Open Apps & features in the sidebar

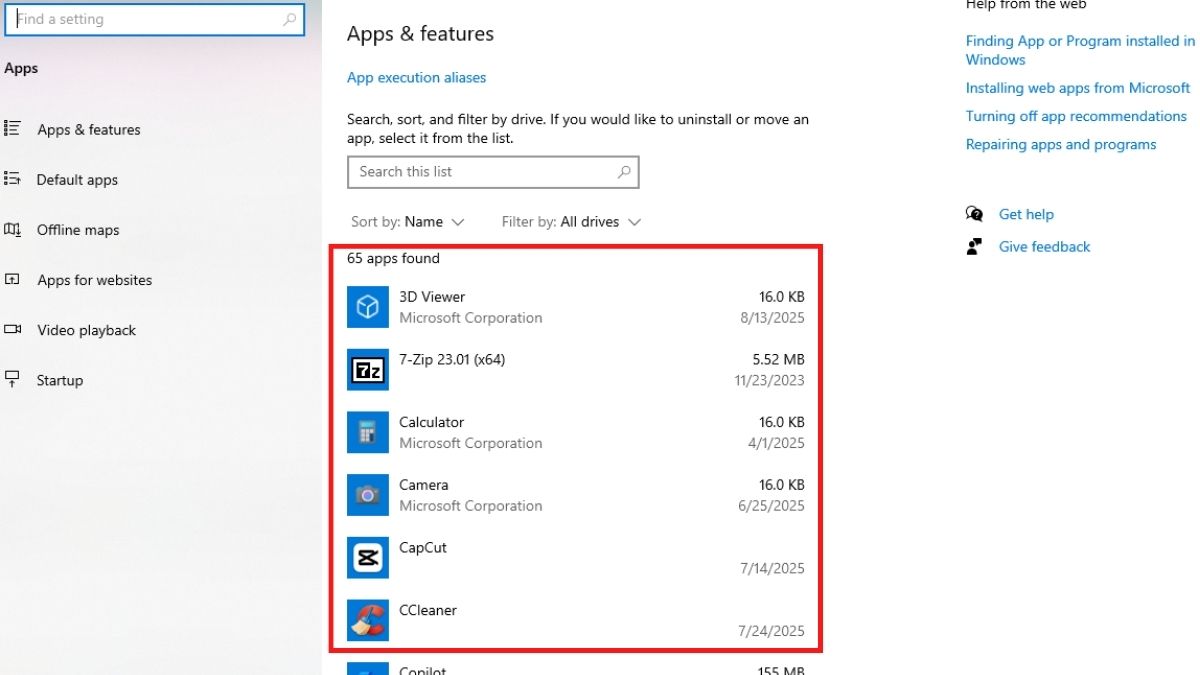[x=88, y=129]
